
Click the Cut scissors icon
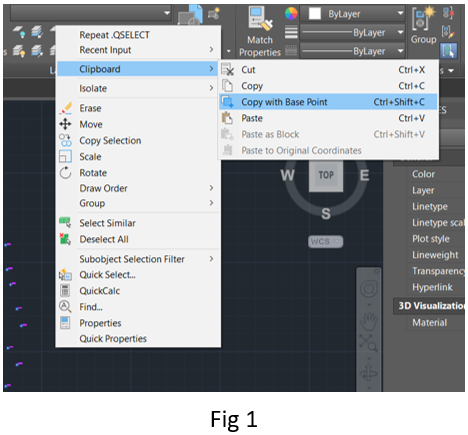pyautogui.click(x=228, y=69)
